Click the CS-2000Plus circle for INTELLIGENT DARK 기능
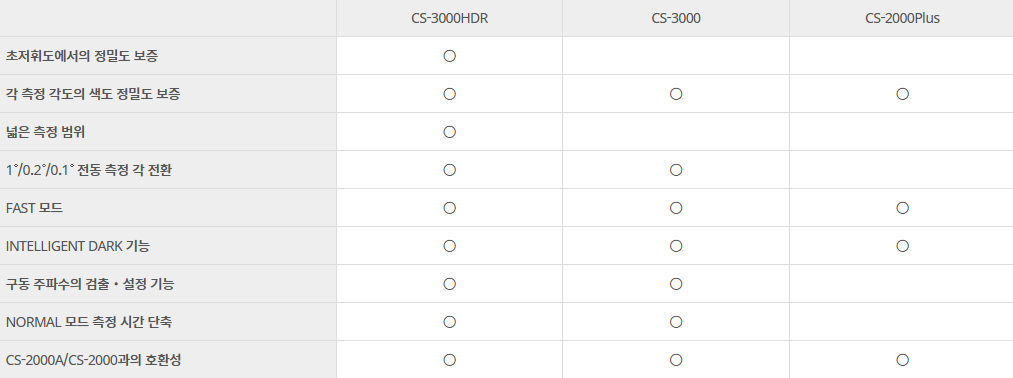 click(903, 246)
